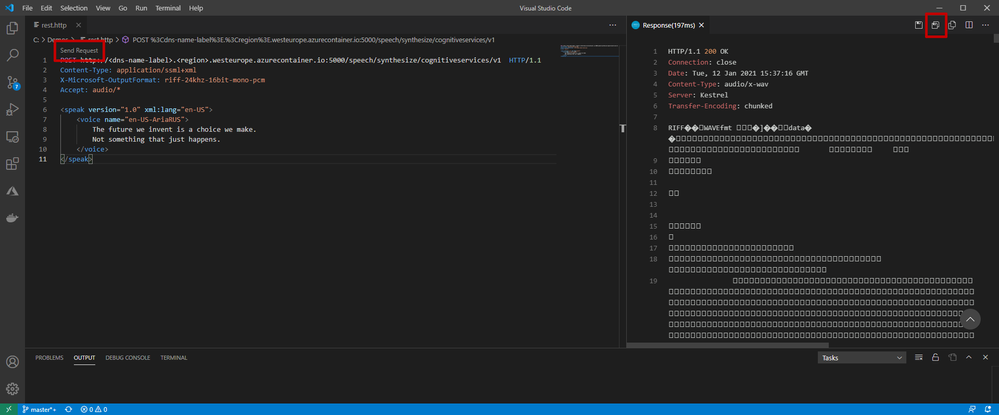999x415 pixels.
Task: Open the Explorer view in activity bar
Action: pyautogui.click(x=12, y=28)
